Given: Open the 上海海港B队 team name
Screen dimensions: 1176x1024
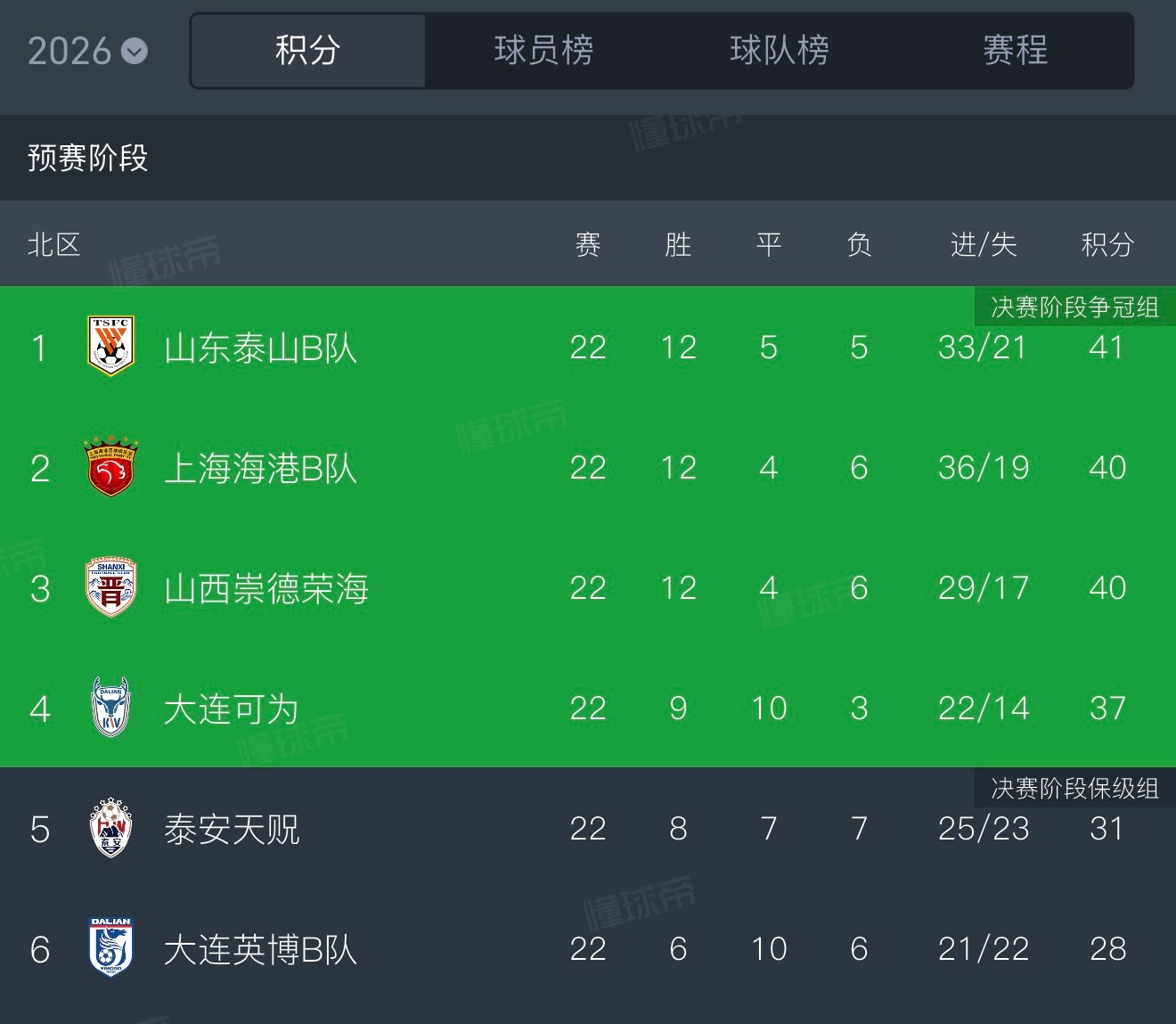Looking at the screenshot, I should pyautogui.click(x=260, y=468).
